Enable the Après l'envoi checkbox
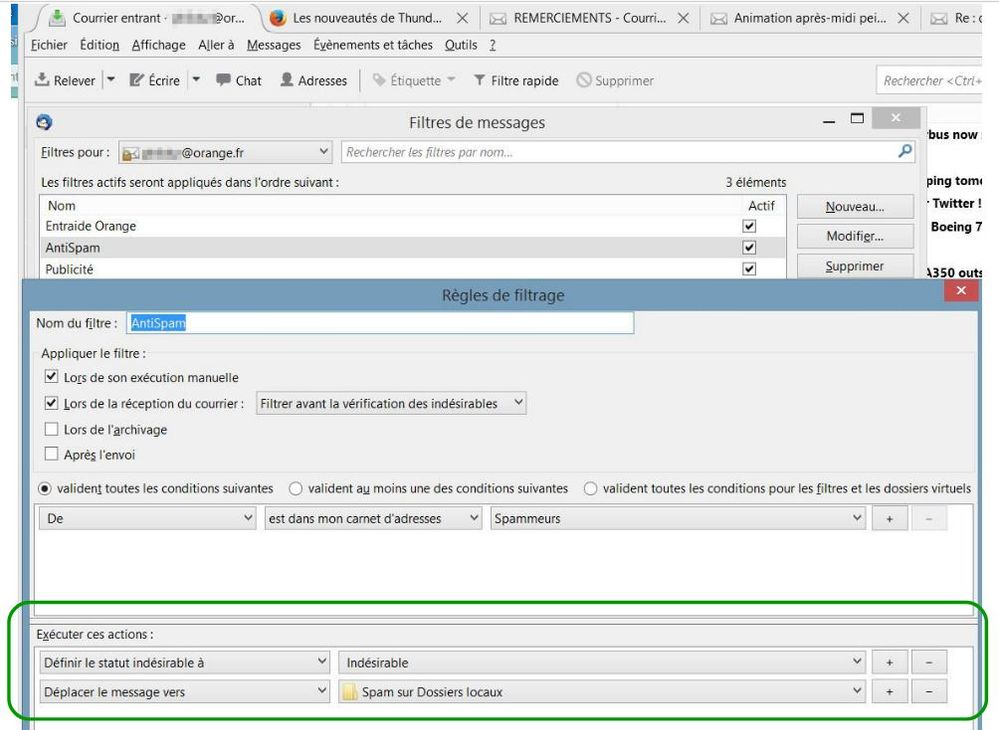 52,455
